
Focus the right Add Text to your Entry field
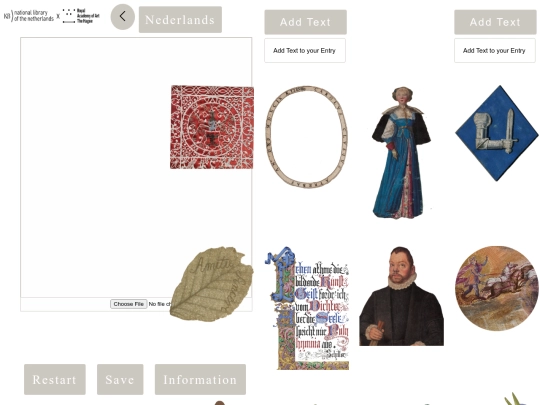(x=495, y=51)
